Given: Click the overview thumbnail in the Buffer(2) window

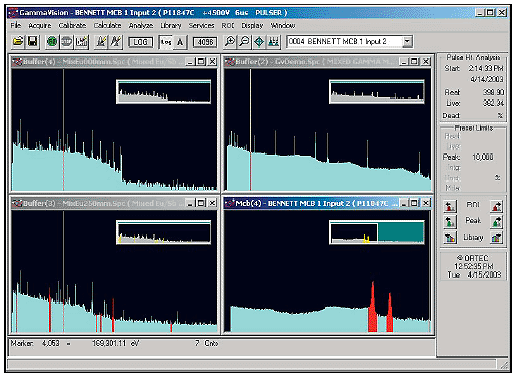Looking at the screenshot, I should coord(377,92).
